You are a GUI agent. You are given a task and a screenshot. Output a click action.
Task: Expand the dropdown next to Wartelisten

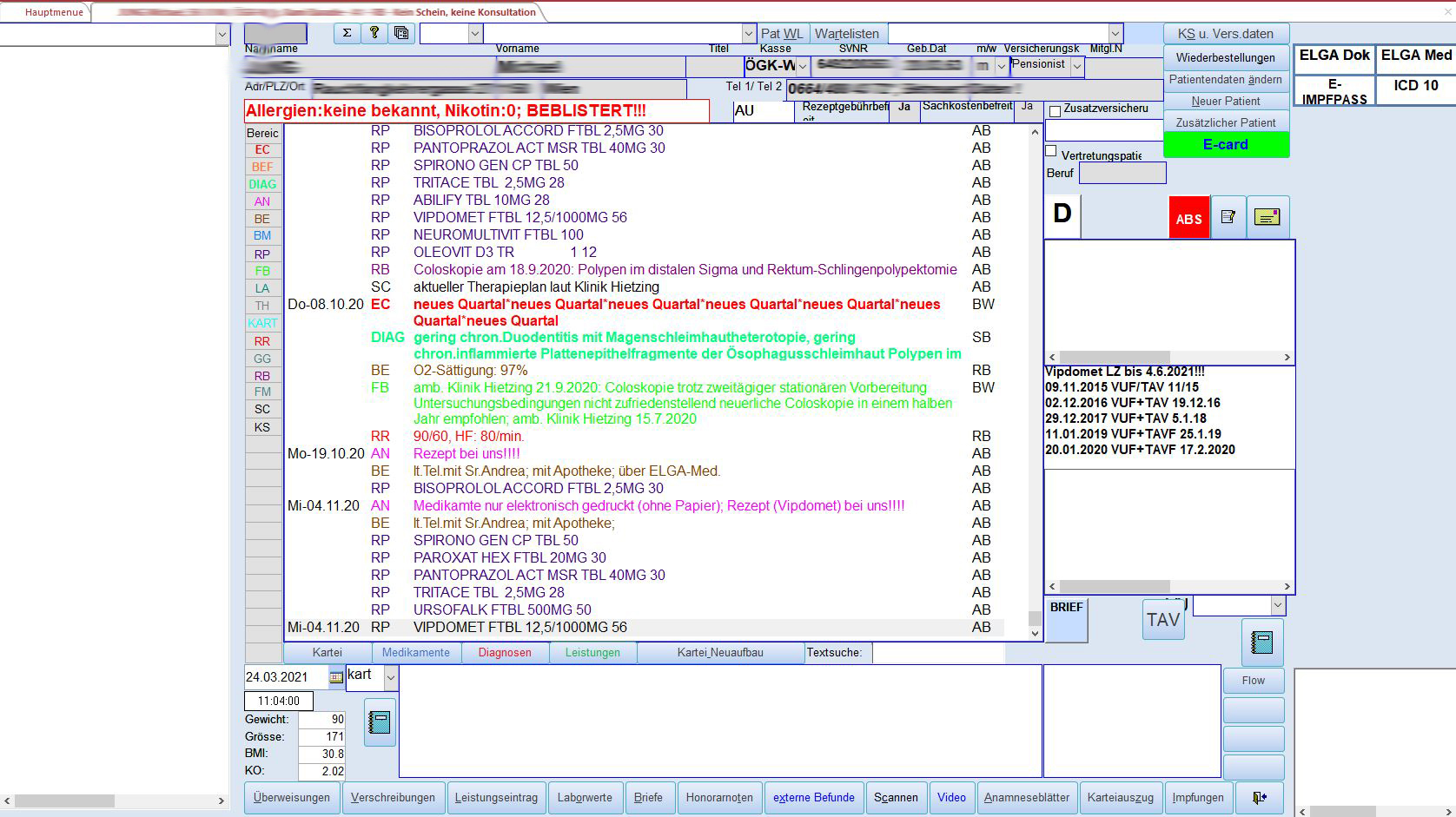pyautogui.click(x=1115, y=34)
